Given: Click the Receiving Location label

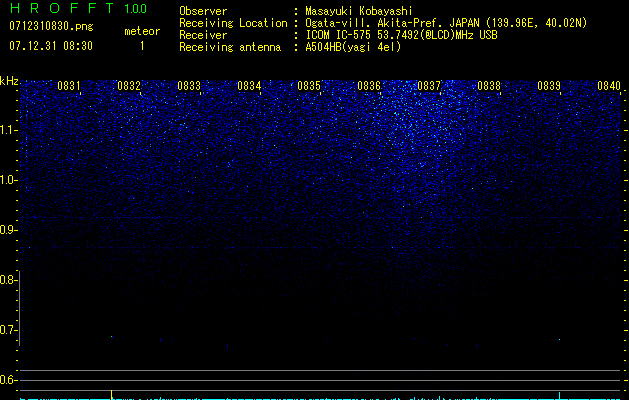Looking at the screenshot, I should coord(233,23).
